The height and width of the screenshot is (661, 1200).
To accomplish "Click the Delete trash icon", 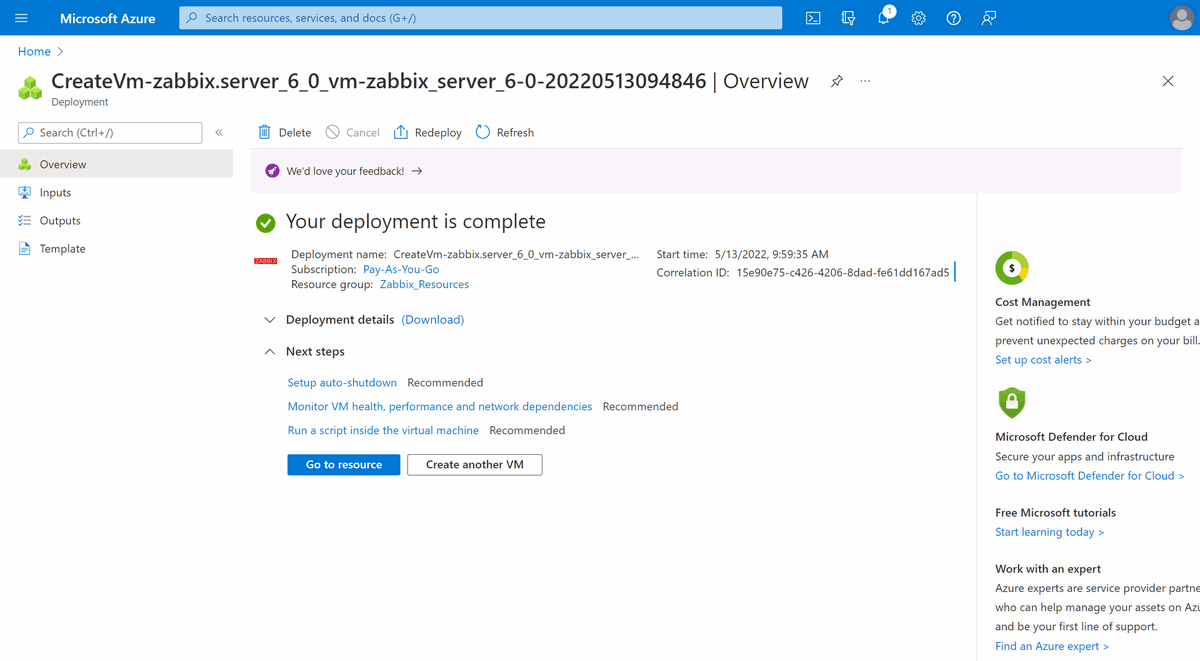I will pyautogui.click(x=264, y=132).
